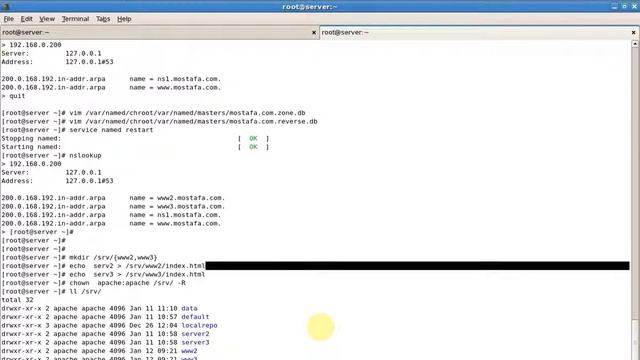Click the vertical scrollbar thumb

pos(635,340)
